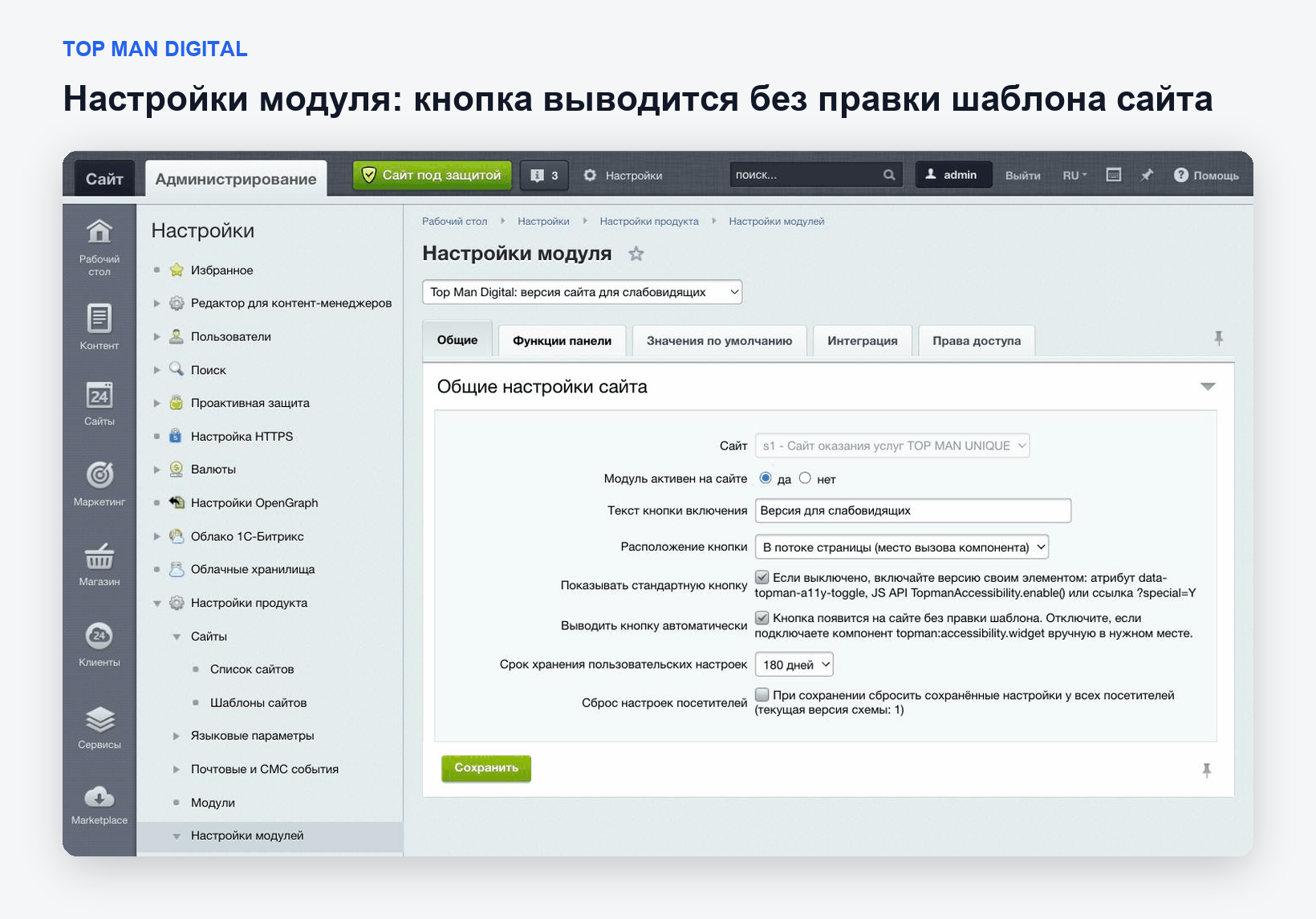1316x919 pixels.
Task: Expand the Облако 1С-Битрикс tree node
Action: point(157,536)
